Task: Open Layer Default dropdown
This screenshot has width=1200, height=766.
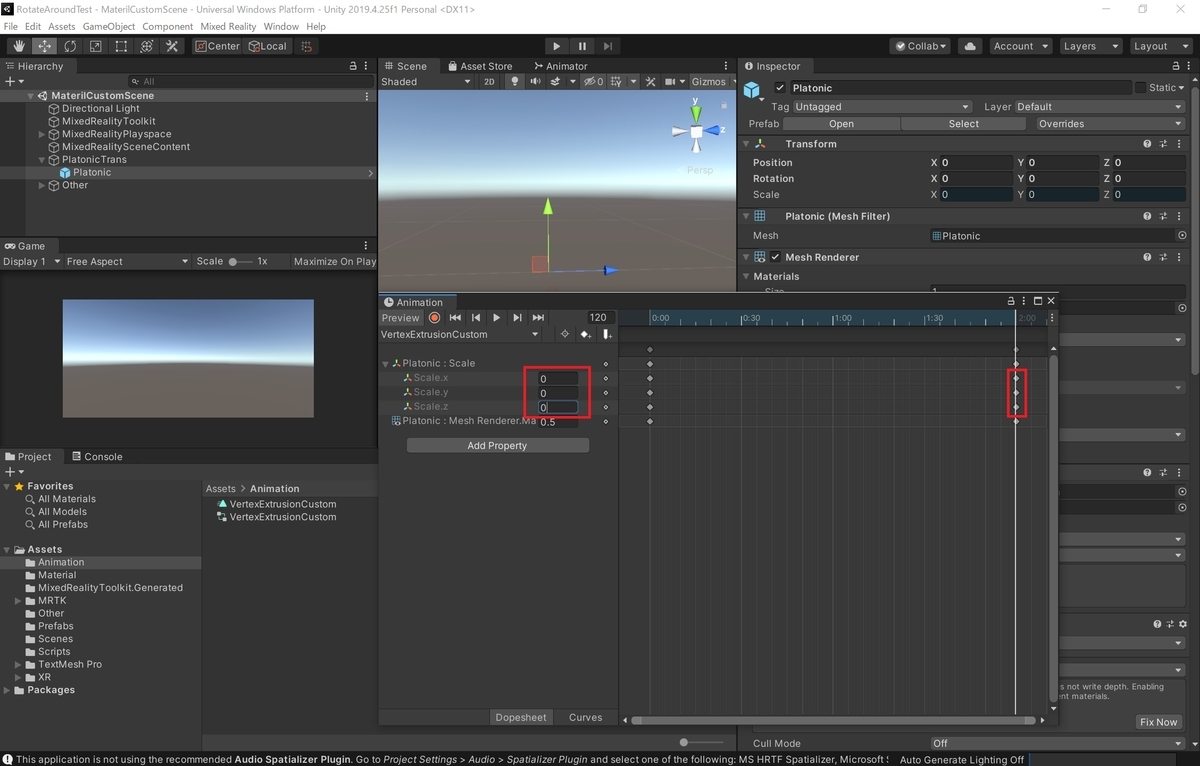Action: click(x=1100, y=107)
